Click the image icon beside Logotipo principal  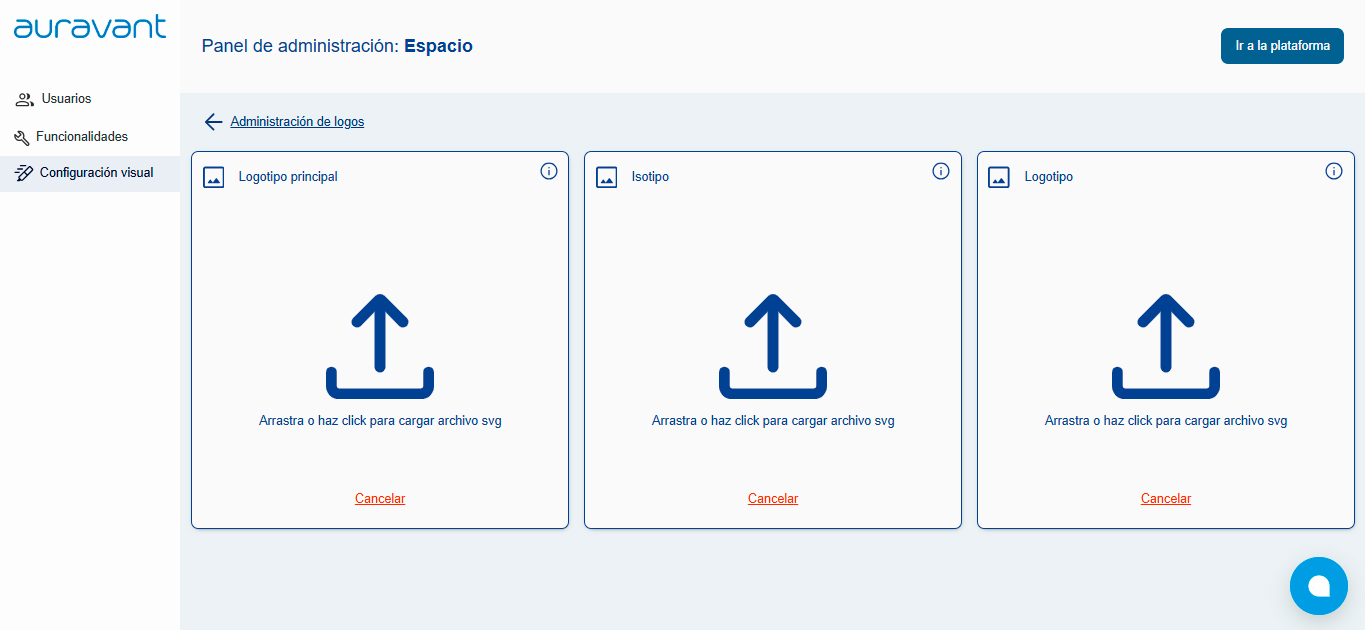(214, 177)
